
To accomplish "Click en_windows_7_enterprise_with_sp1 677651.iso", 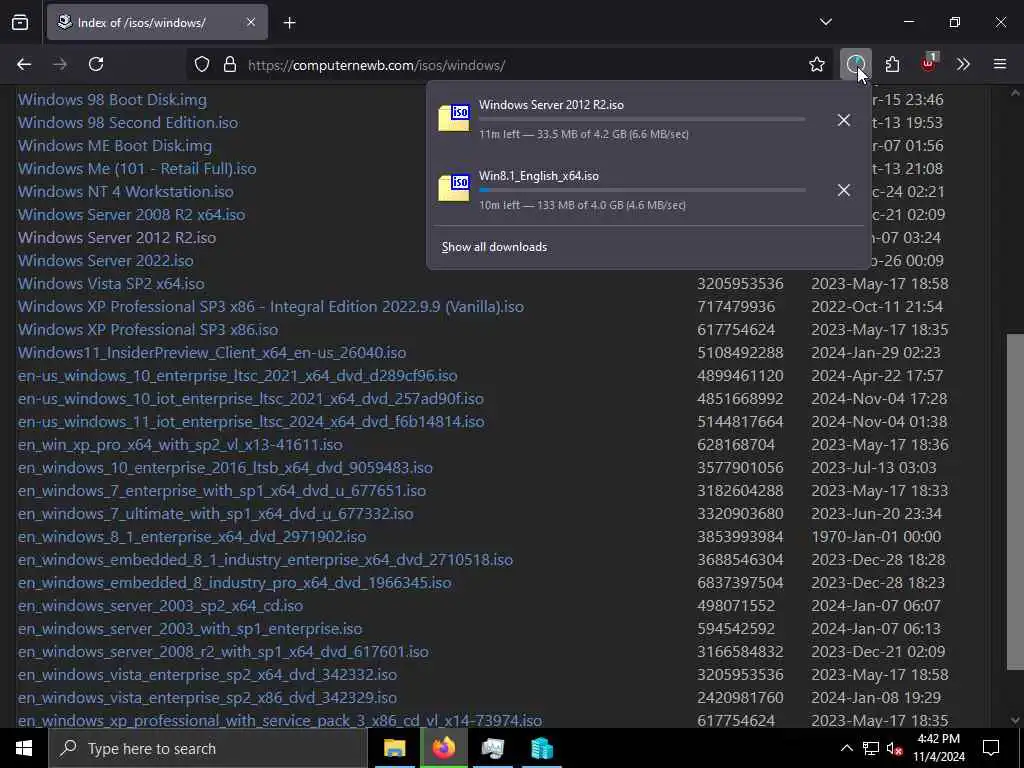I will 222,490.
